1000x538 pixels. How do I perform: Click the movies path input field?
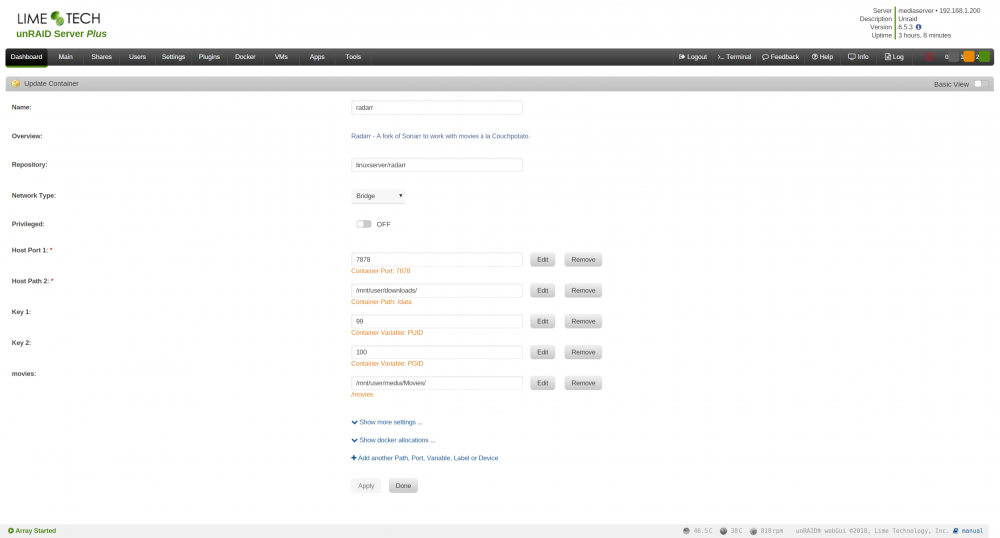(437, 383)
